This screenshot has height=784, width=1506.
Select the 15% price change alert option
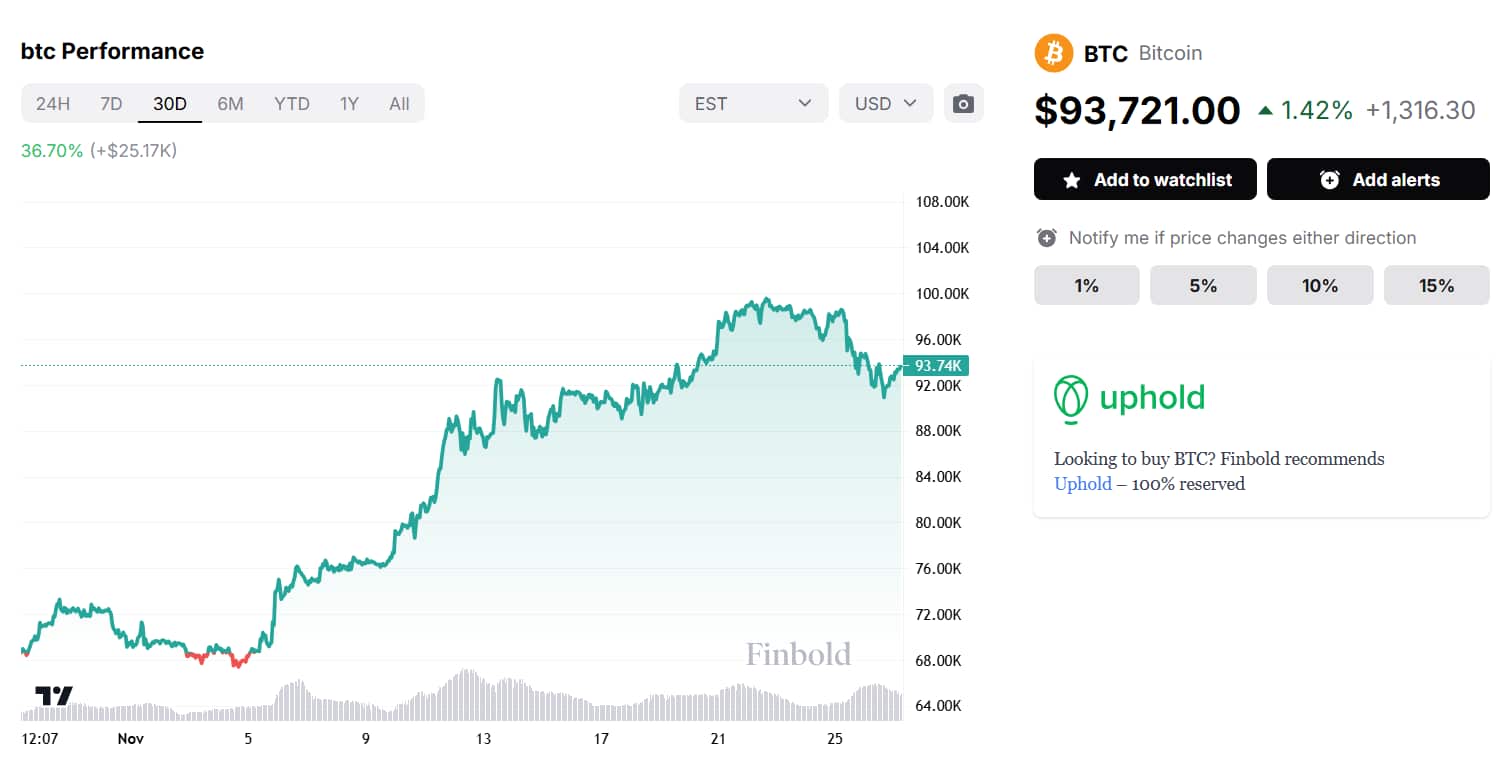(1436, 286)
